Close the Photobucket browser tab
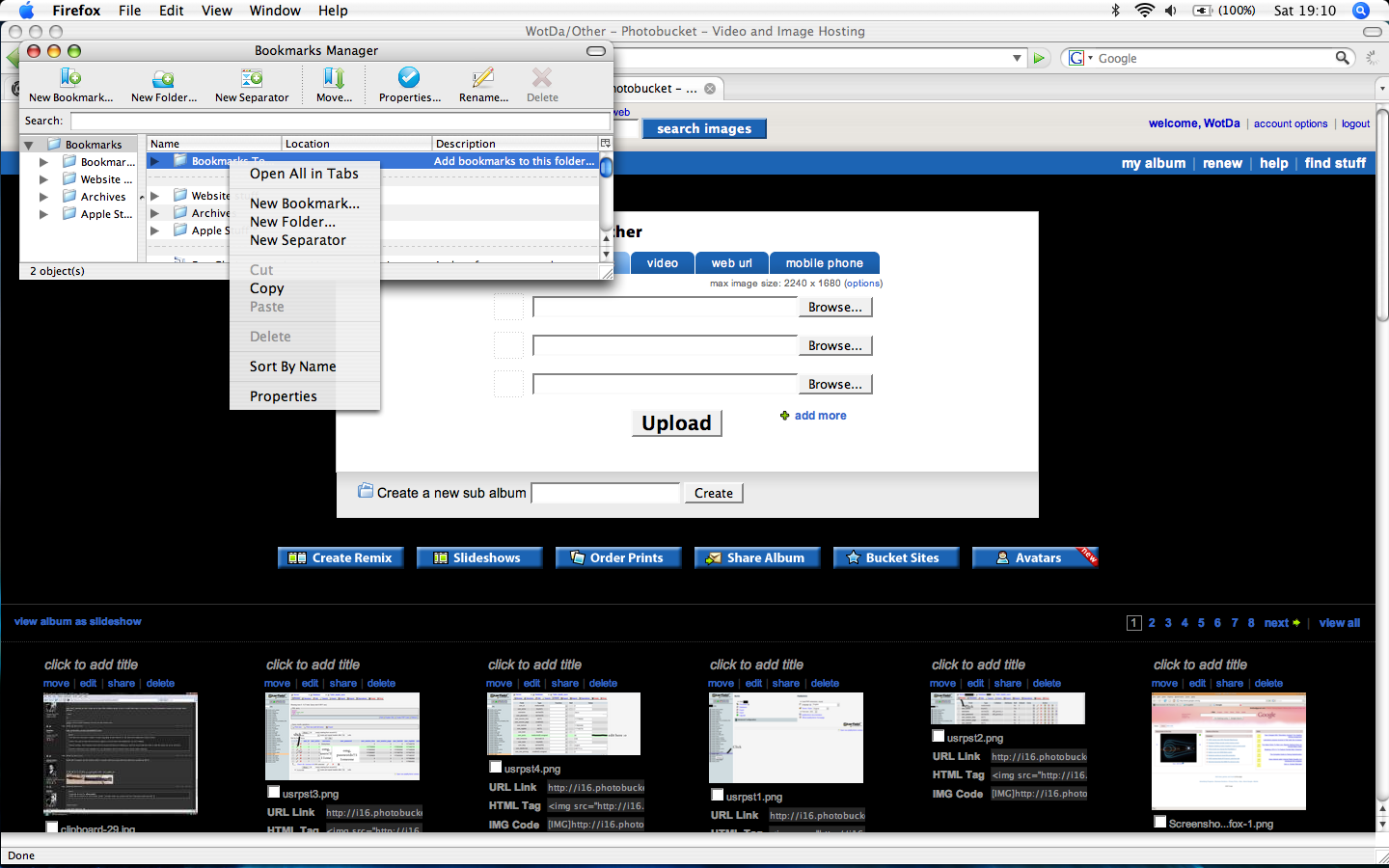1389x868 pixels. (x=710, y=89)
